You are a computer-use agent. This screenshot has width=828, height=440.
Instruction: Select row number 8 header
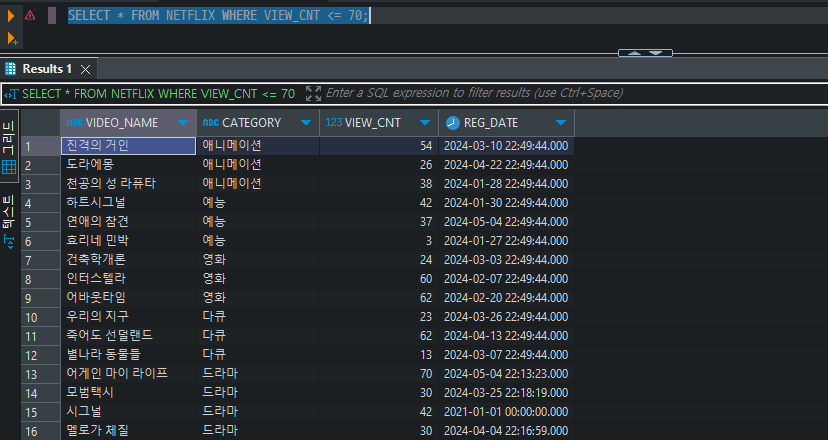pos(41,279)
